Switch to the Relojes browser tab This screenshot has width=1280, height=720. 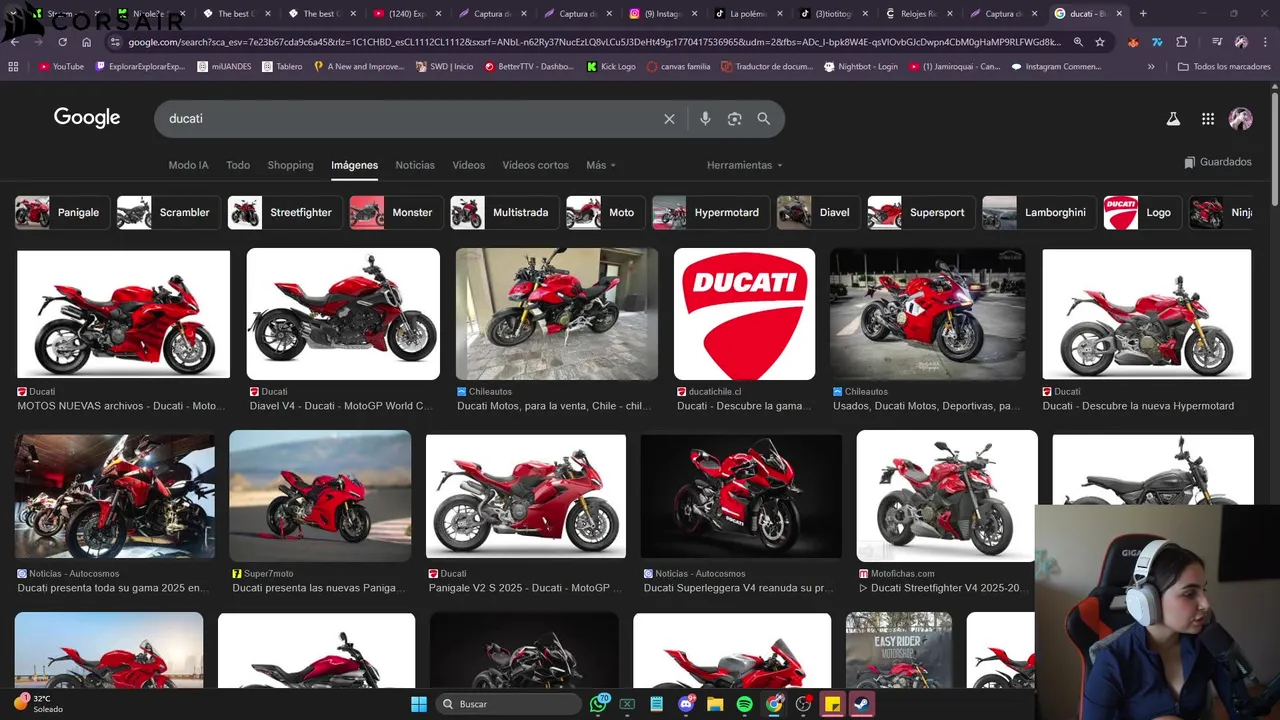point(918,14)
